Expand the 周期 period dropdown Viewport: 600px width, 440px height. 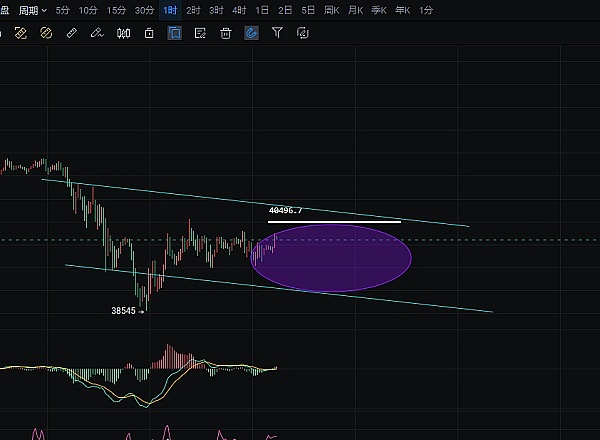(33, 10)
